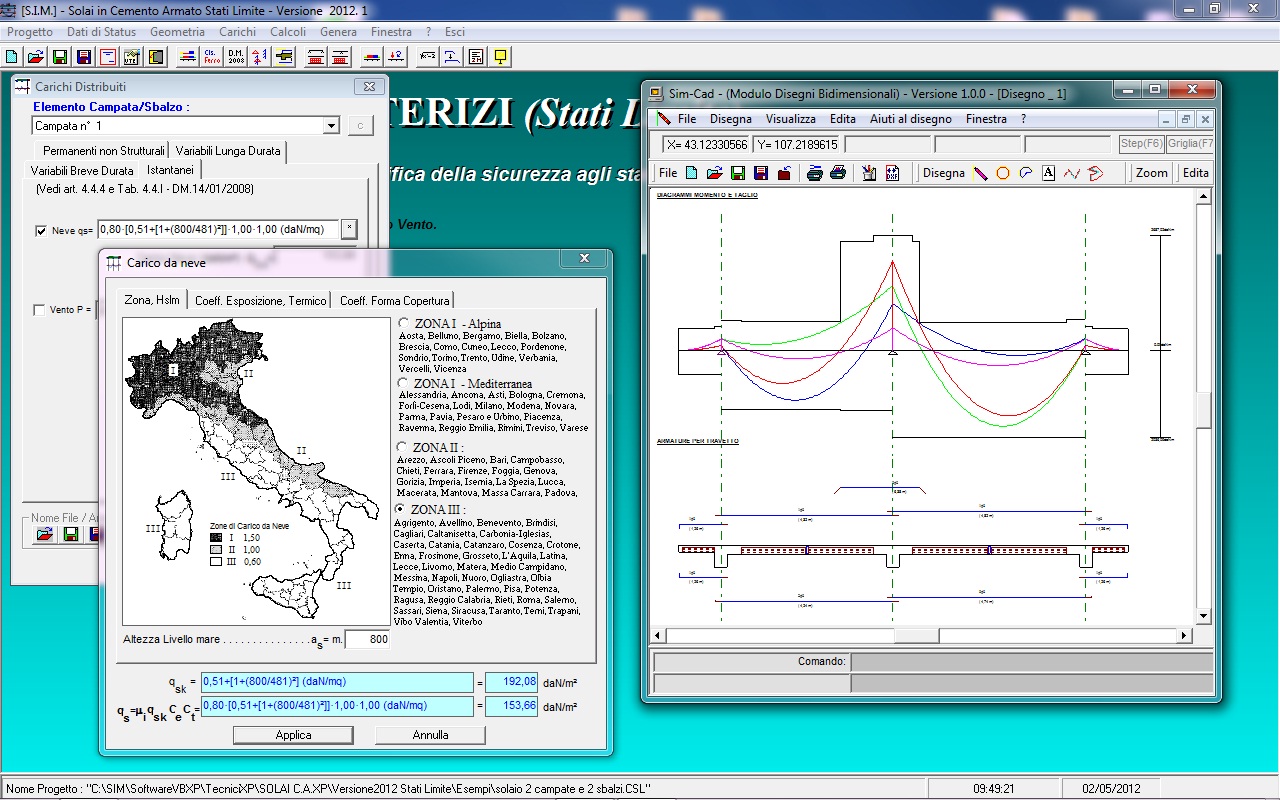Uncheck the Neve qs checkbox

[x=41, y=231]
